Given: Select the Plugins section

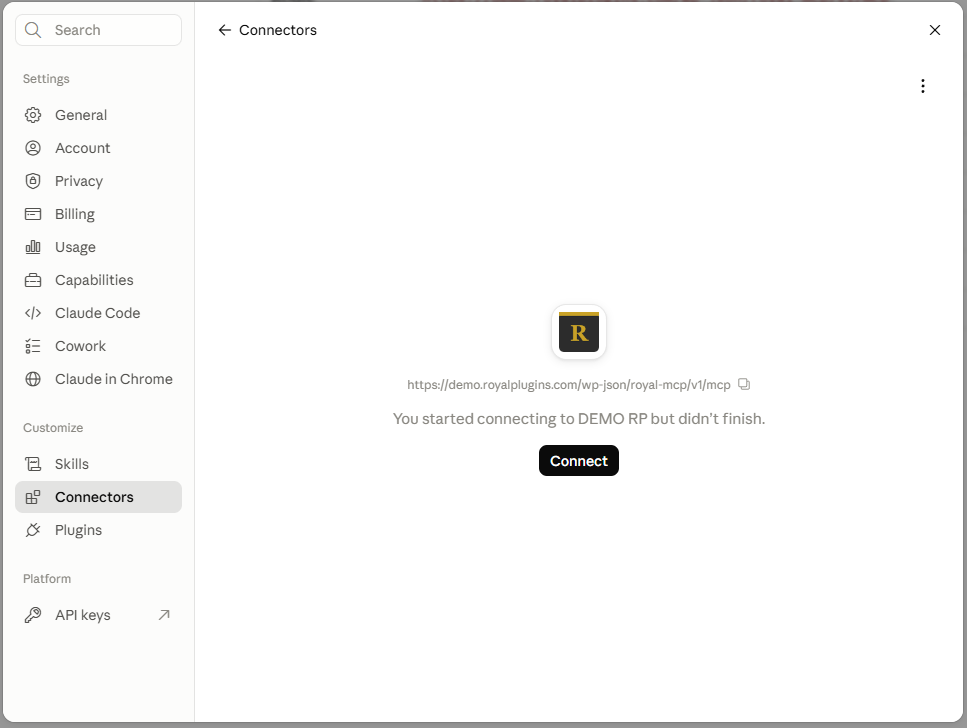Looking at the screenshot, I should (x=99, y=530).
